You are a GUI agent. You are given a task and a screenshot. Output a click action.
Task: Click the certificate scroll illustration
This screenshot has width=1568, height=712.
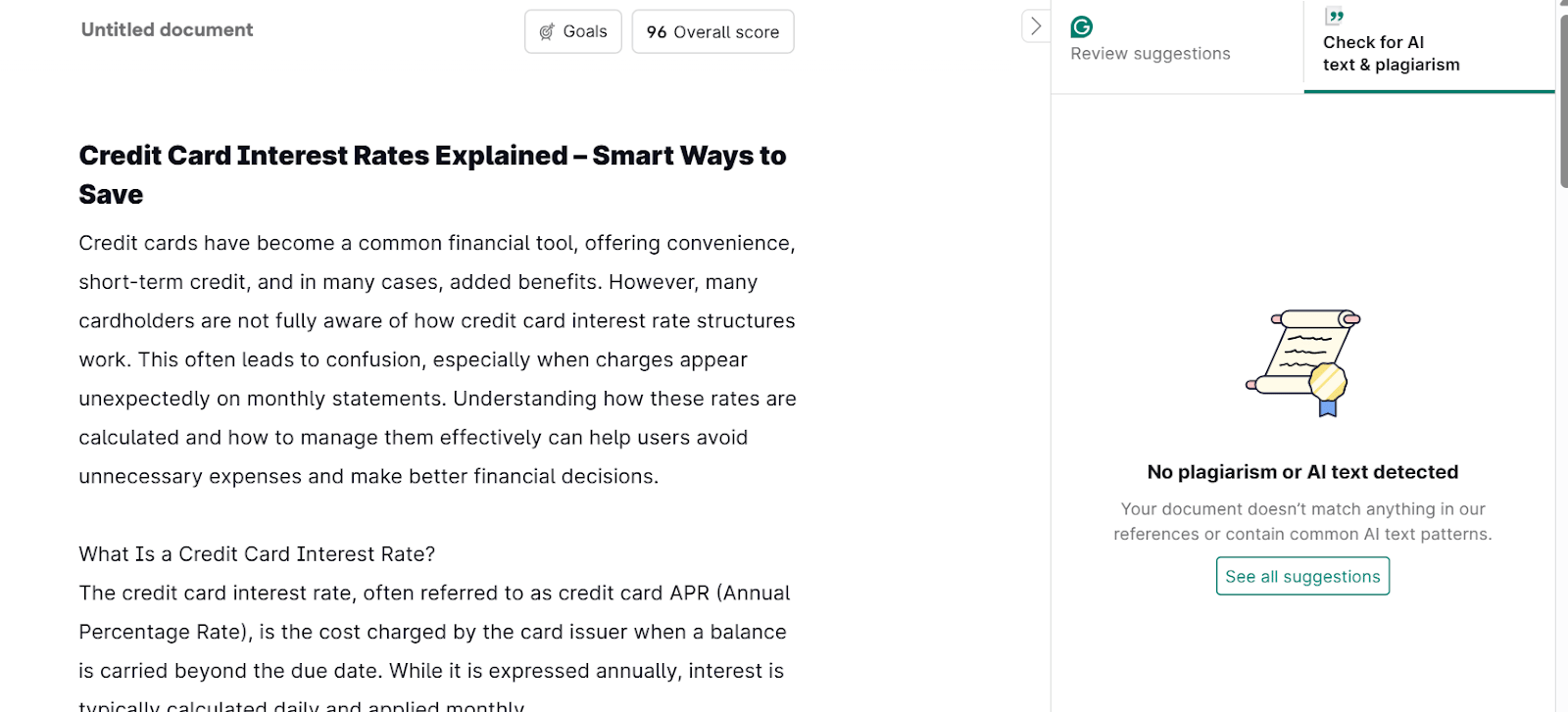pos(1302,362)
